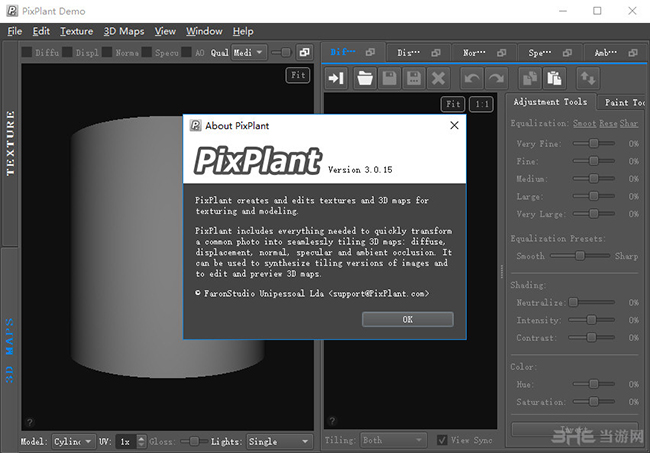Click the swap up-down arrows icon
The image size is (650, 453).
(588, 78)
